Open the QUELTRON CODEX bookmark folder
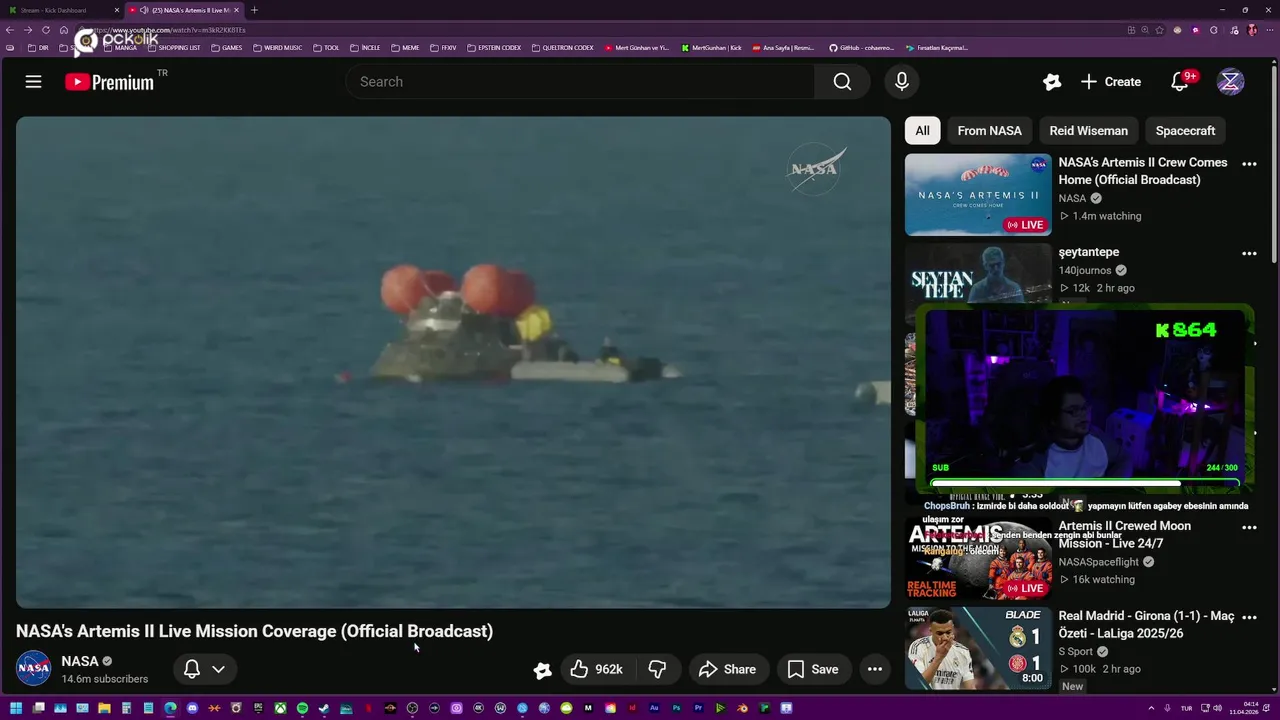The image size is (1280, 720). click(x=562, y=47)
